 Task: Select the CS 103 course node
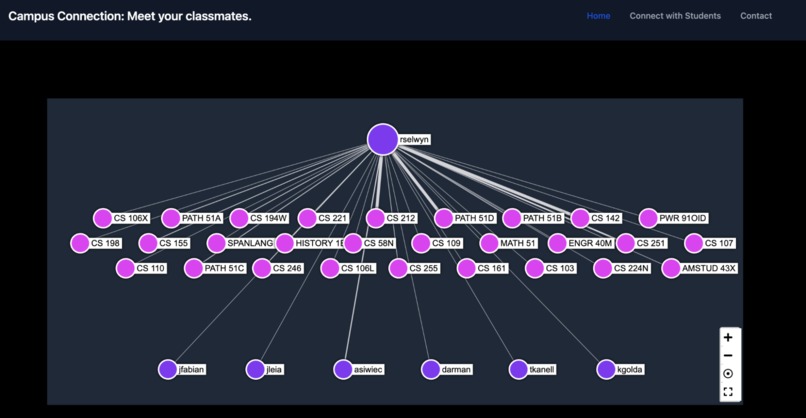pyautogui.click(x=535, y=268)
